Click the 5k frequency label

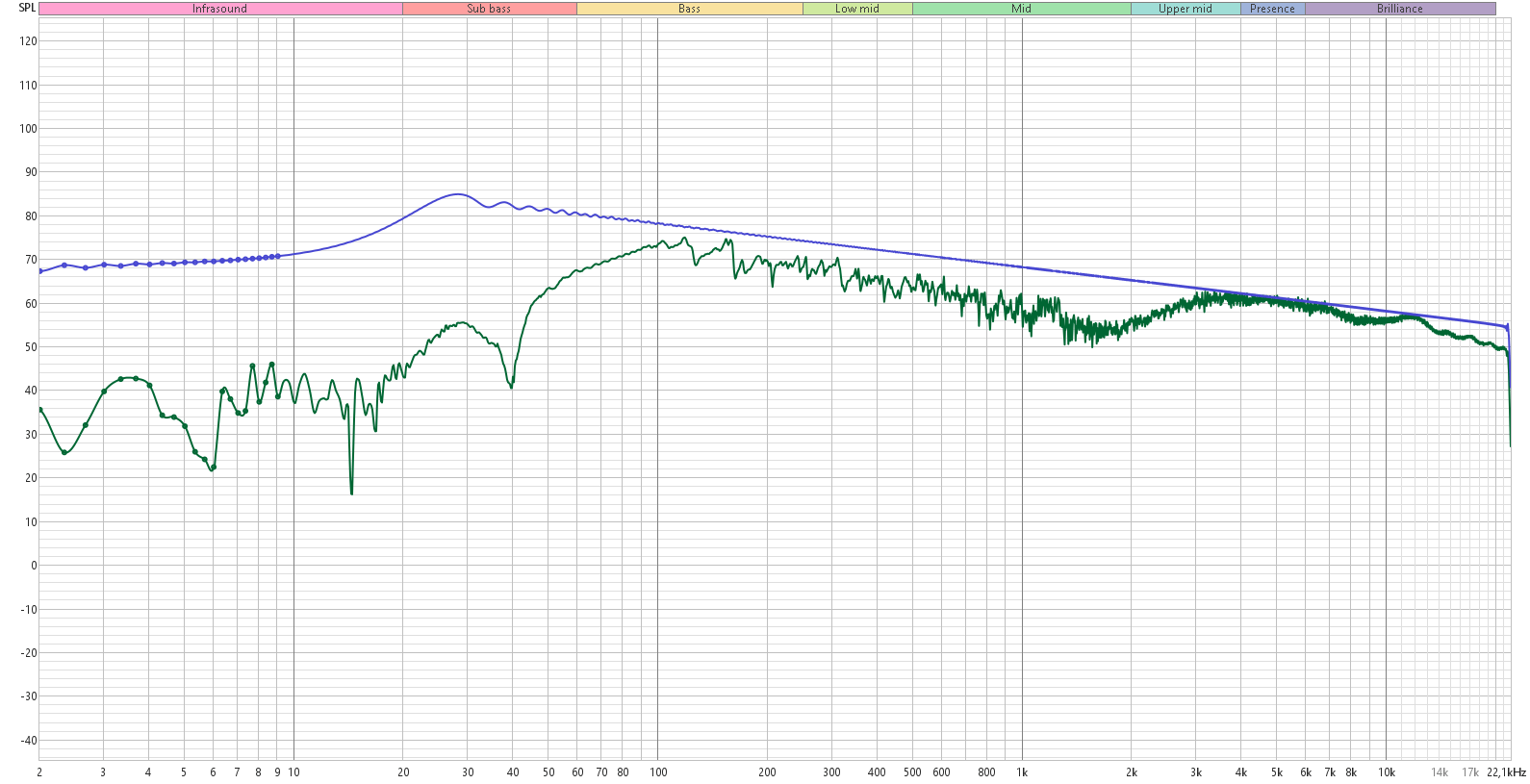pos(1277,772)
